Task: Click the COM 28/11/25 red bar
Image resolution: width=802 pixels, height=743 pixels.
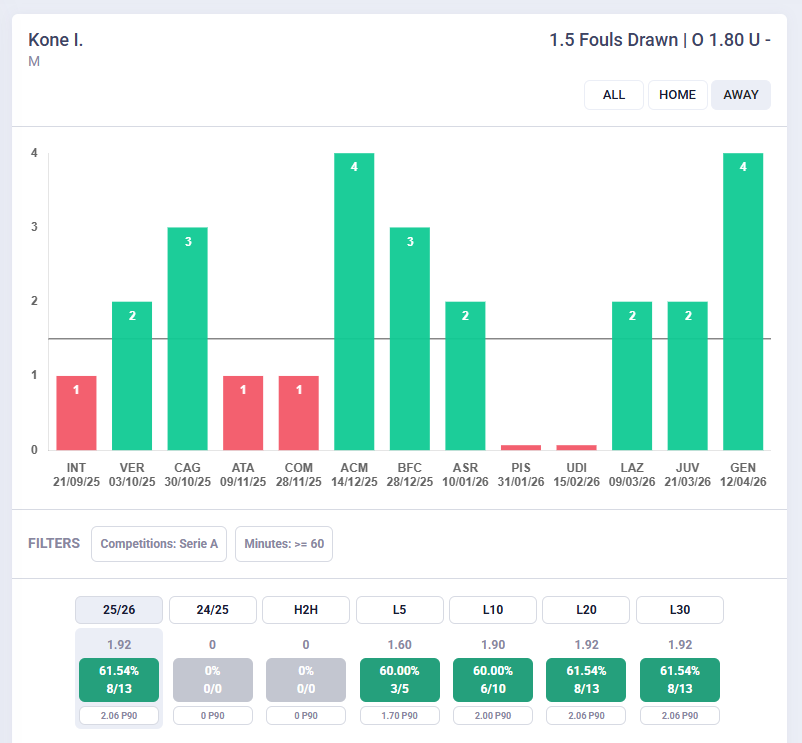Action: [299, 413]
